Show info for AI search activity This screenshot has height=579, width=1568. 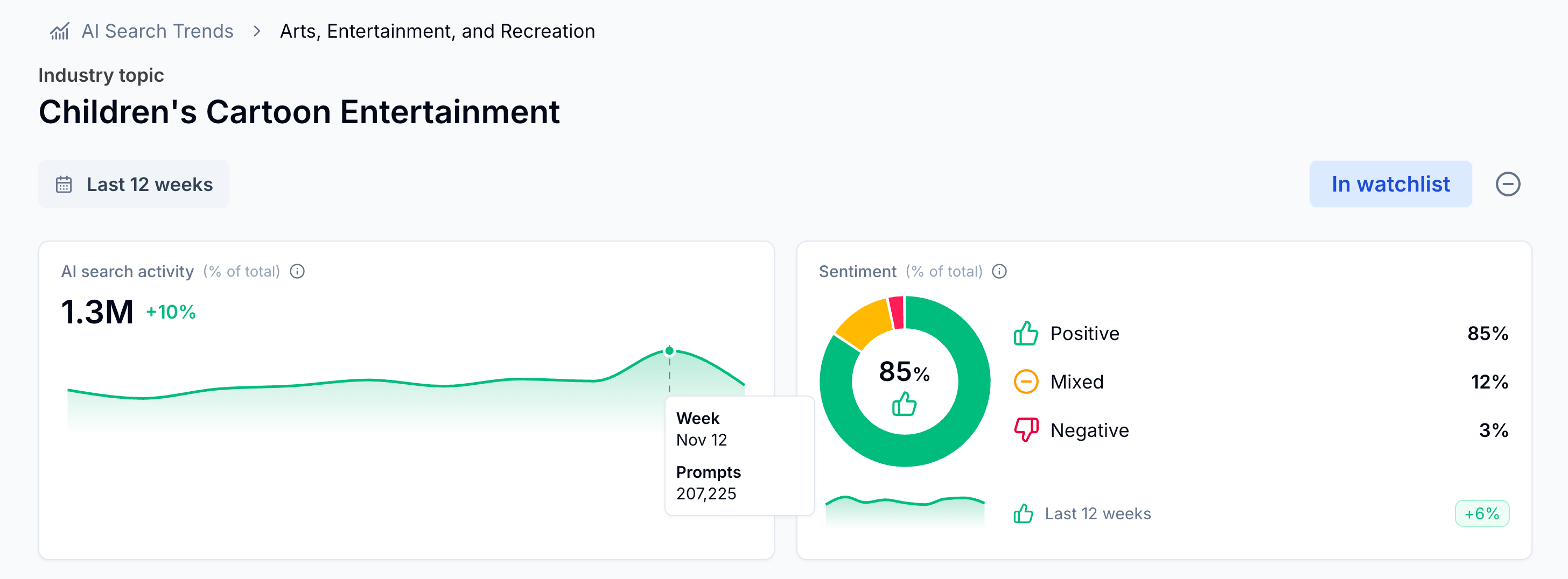pyautogui.click(x=297, y=271)
